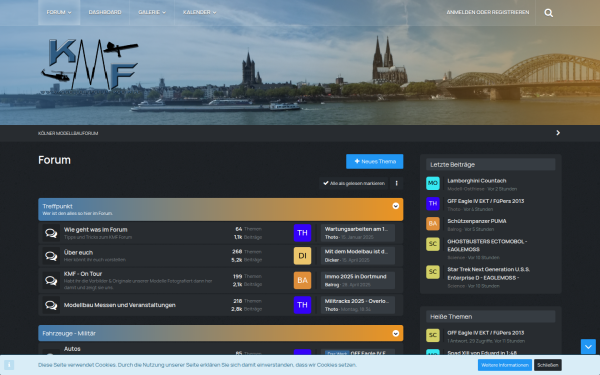Screen dimensions: 600x375
Task: Click SC avatar in Heiße Themen
Action: [433, 335]
